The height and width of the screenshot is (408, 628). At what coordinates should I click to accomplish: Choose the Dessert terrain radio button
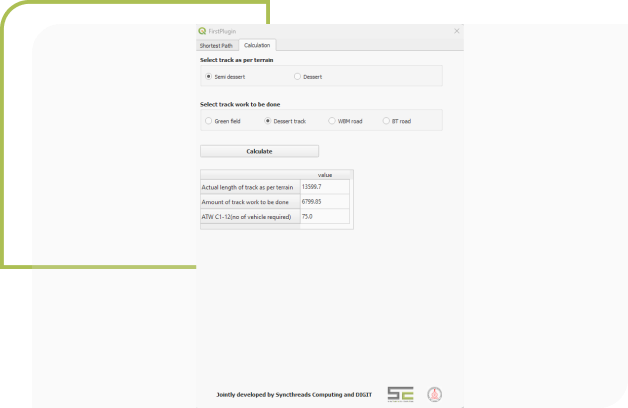tap(297, 76)
